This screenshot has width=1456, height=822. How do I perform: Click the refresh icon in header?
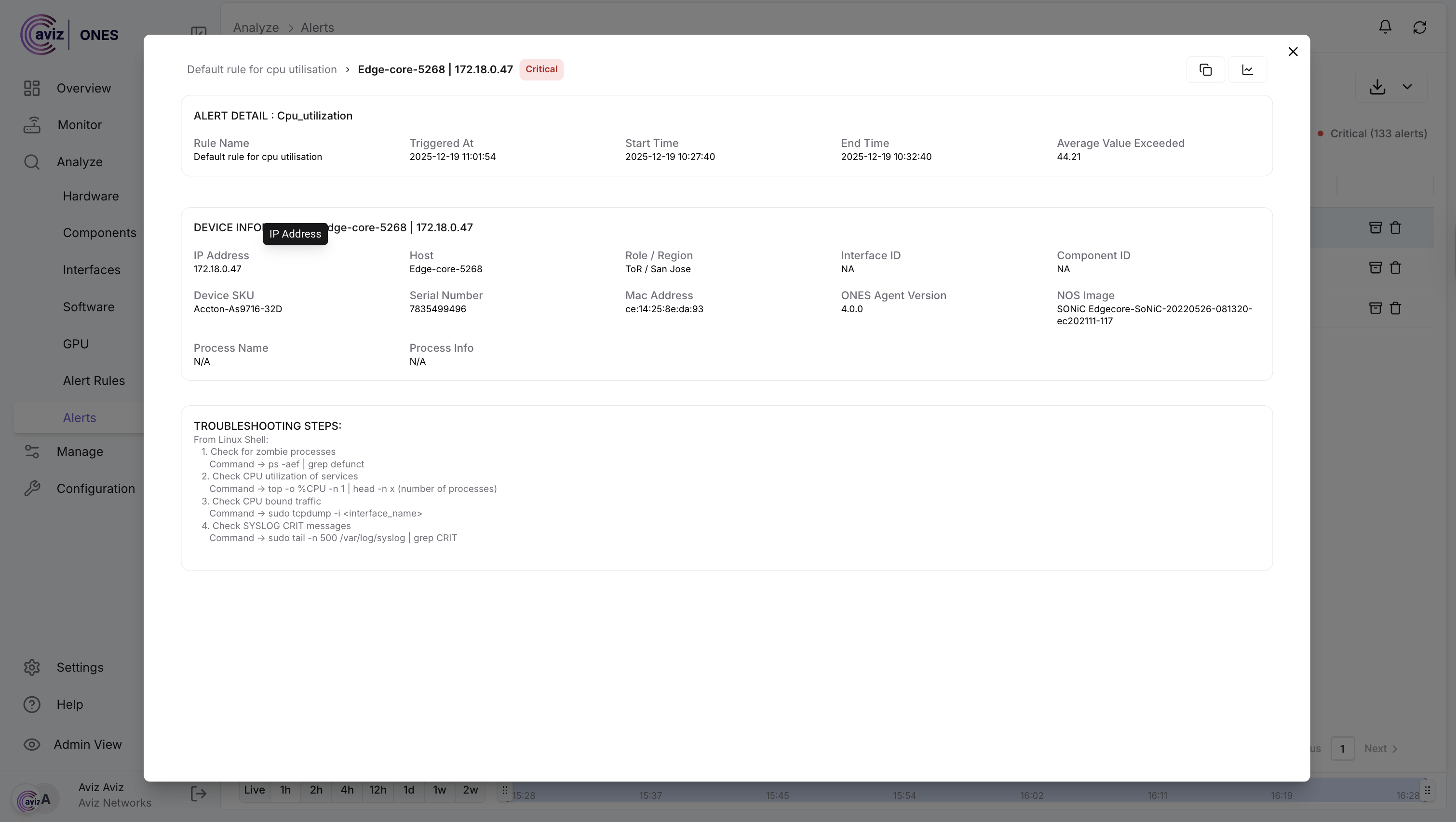pyautogui.click(x=1419, y=27)
